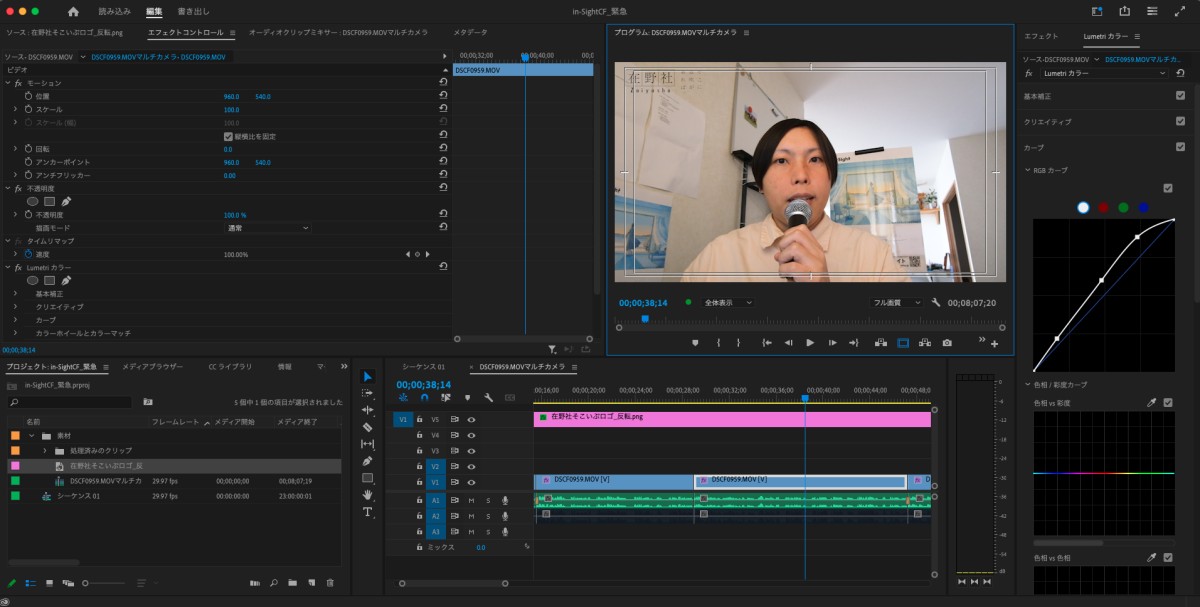Open the フル画質 playback resolution dropdown
This screenshot has width=1200, height=607.
point(895,302)
